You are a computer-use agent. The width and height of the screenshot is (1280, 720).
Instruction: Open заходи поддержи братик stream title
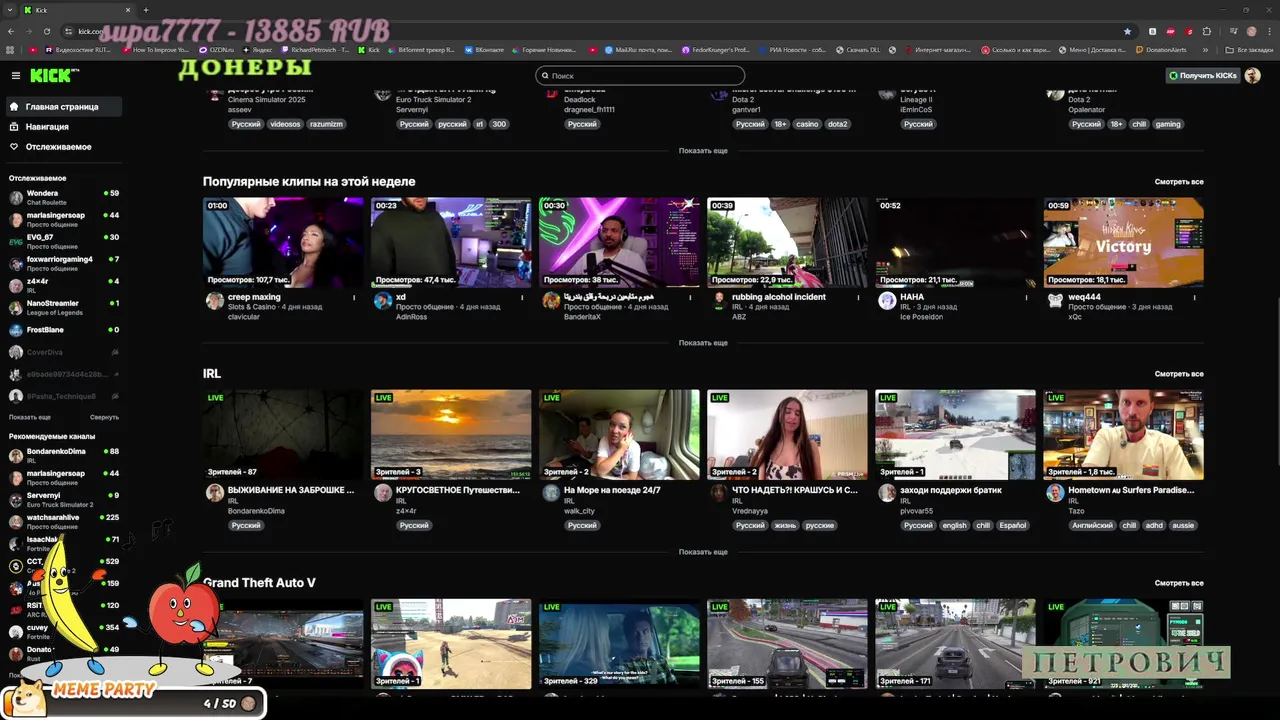click(x=950, y=490)
